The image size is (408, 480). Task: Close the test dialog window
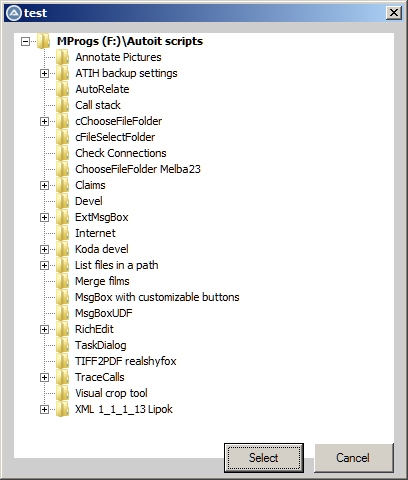tap(394, 13)
